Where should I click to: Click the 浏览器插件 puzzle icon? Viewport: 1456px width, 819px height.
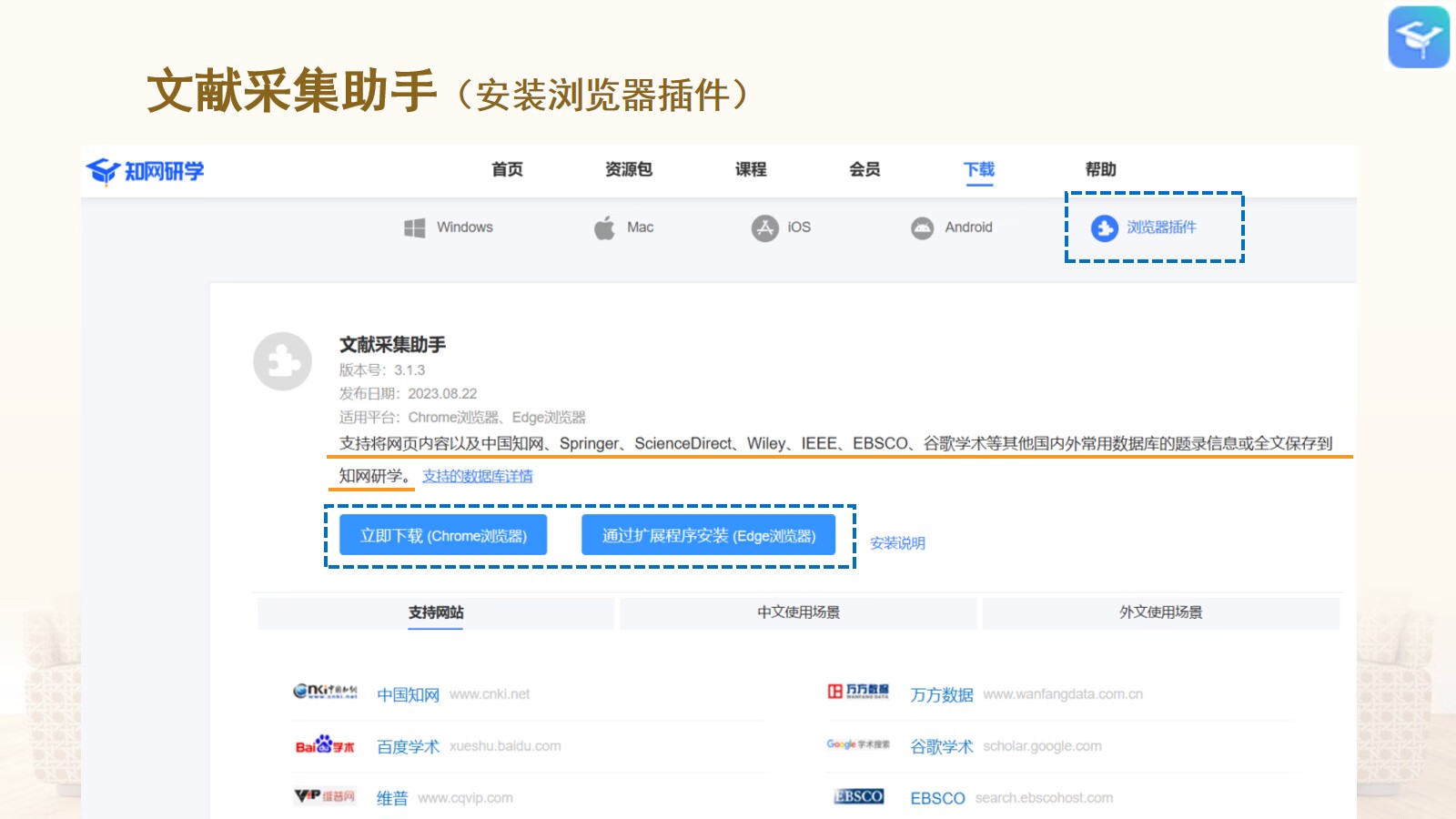coord(1104,227)
